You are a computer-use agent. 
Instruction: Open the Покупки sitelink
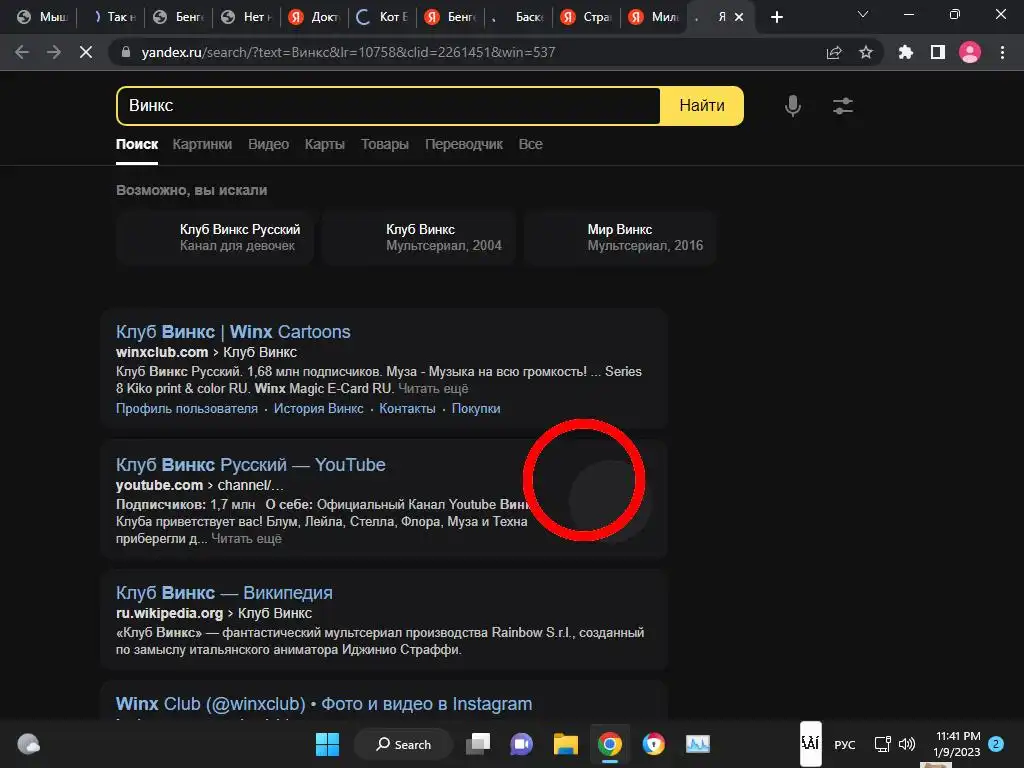pos(476,409)
